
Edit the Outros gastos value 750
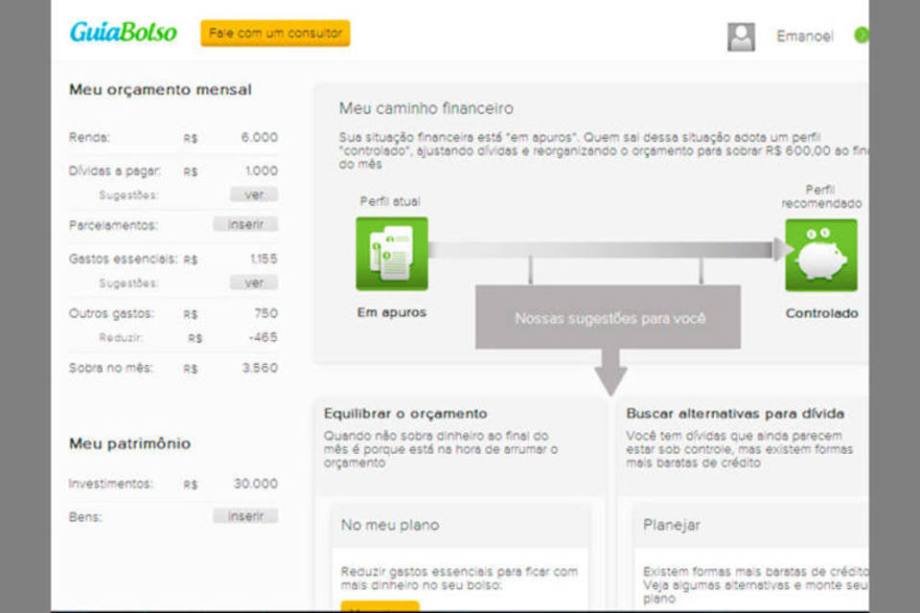click(x=266, y=313)
